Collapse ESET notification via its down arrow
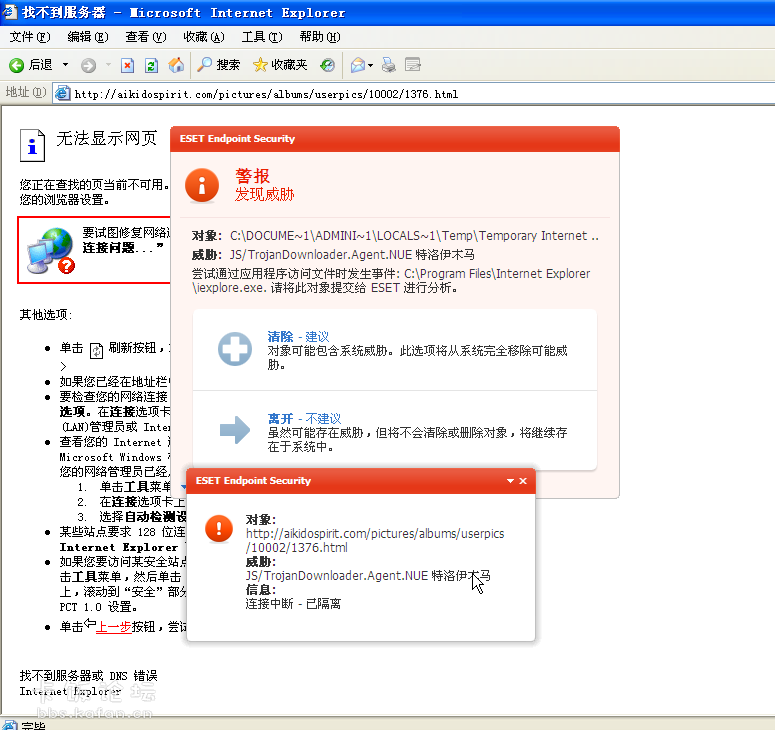Viewport: 775px width, 730px height. pyautogui.click(x=510, y=481)
